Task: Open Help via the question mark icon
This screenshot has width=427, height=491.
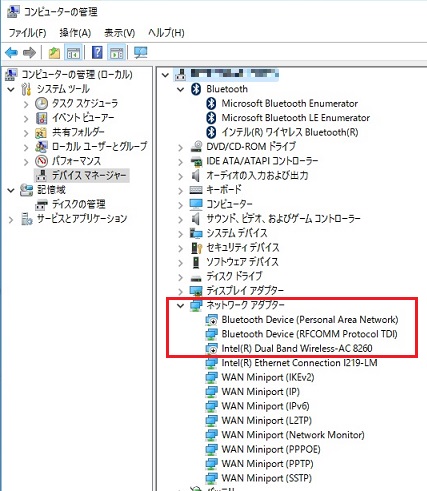Action: click(97, 53)
